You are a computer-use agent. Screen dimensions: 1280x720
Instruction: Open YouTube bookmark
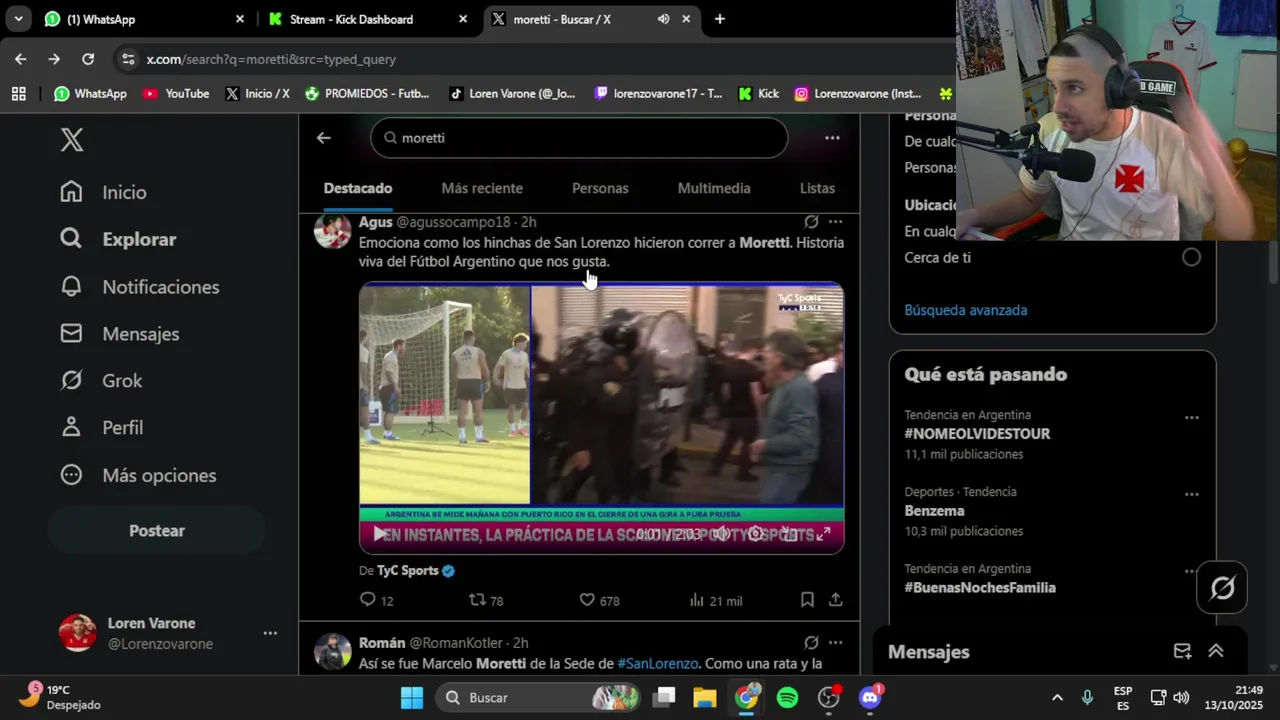click(x=176, y=93)
